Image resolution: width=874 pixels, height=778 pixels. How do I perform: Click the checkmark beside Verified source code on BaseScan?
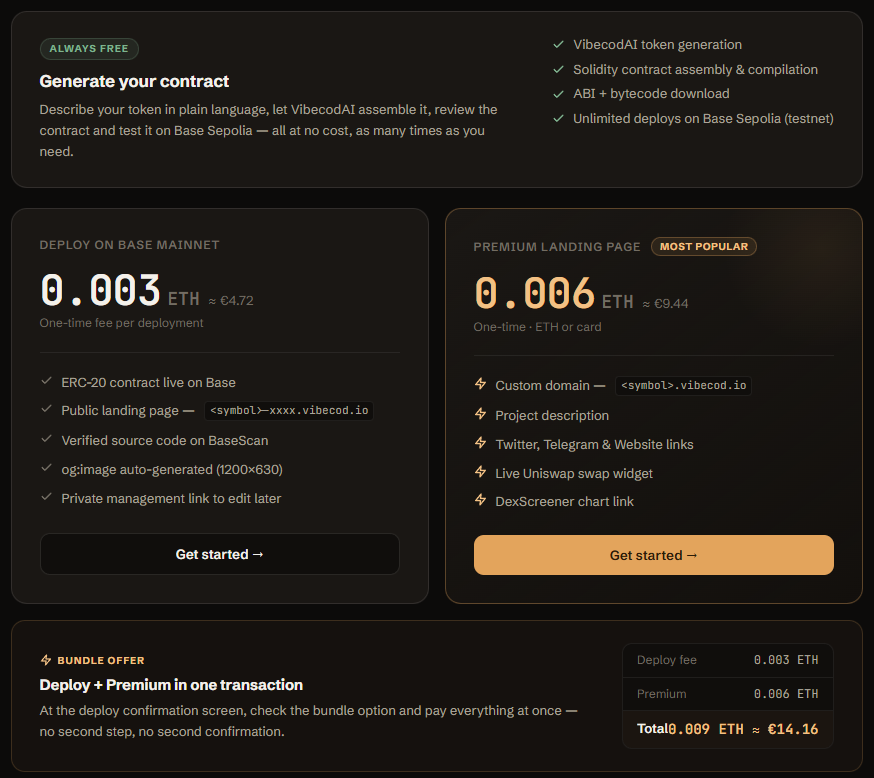pos(46,439)
